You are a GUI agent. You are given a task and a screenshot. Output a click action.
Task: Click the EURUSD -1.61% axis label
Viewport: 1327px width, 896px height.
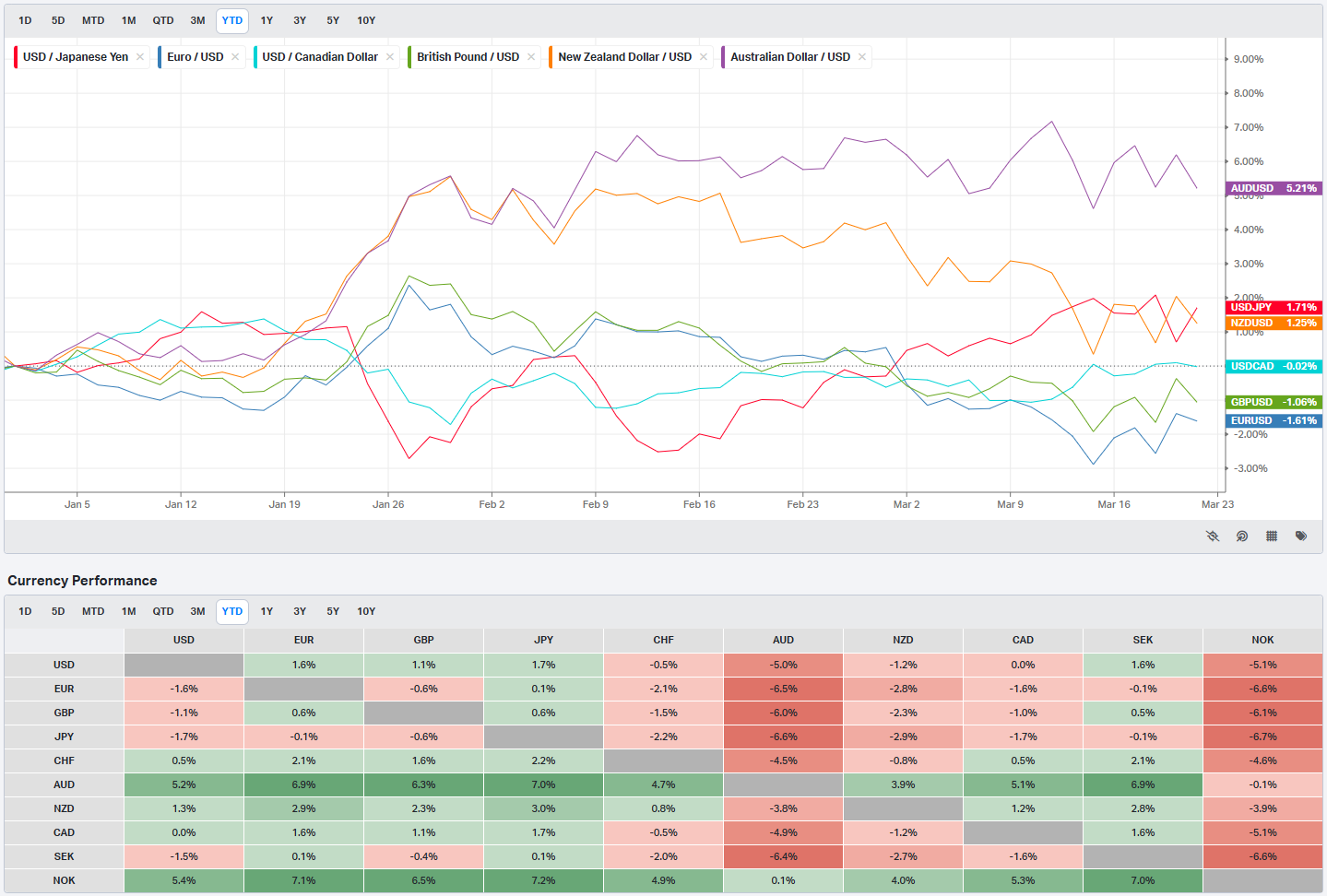click(1274, 420)
